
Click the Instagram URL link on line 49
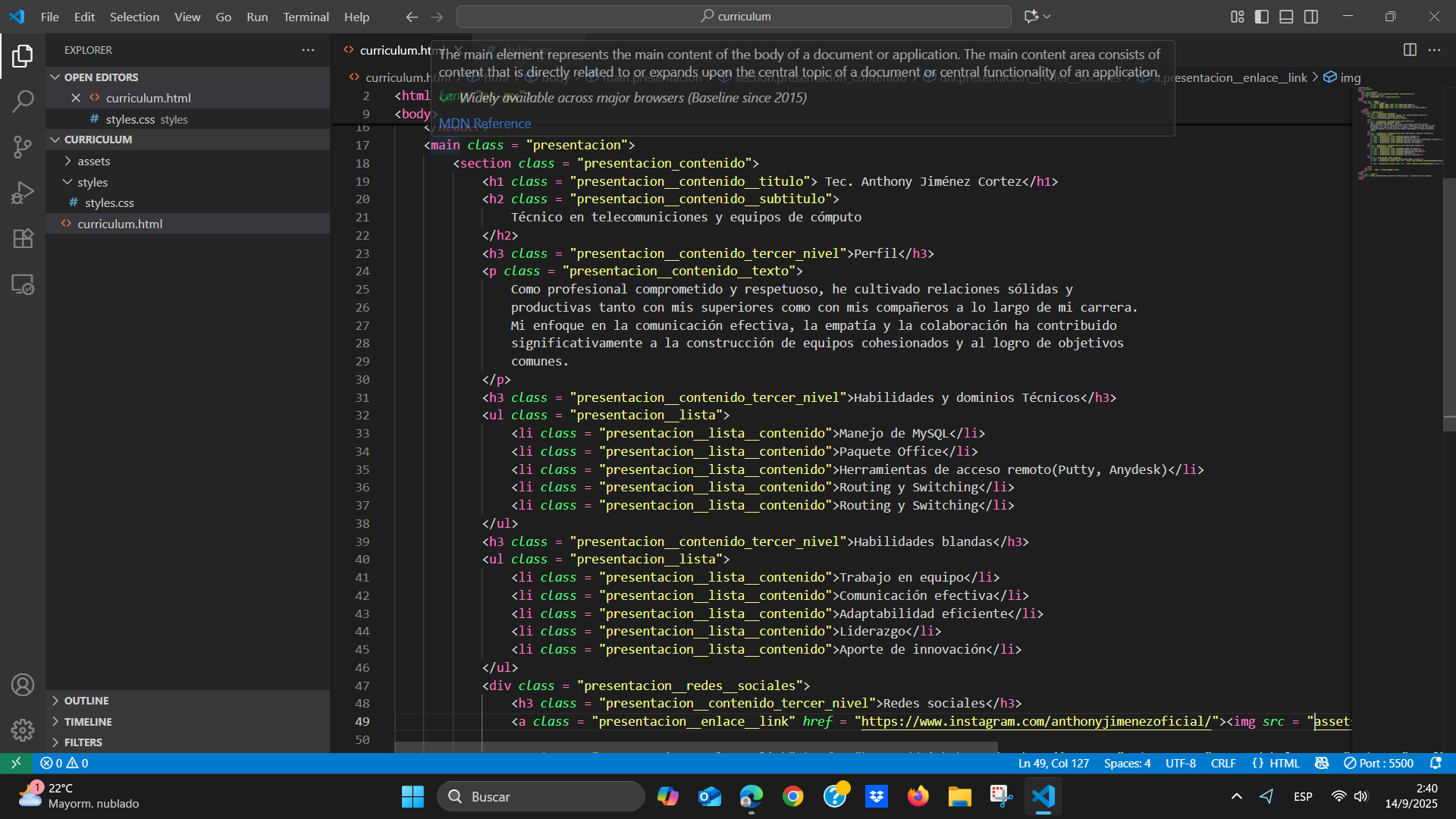pos(1036,721)
